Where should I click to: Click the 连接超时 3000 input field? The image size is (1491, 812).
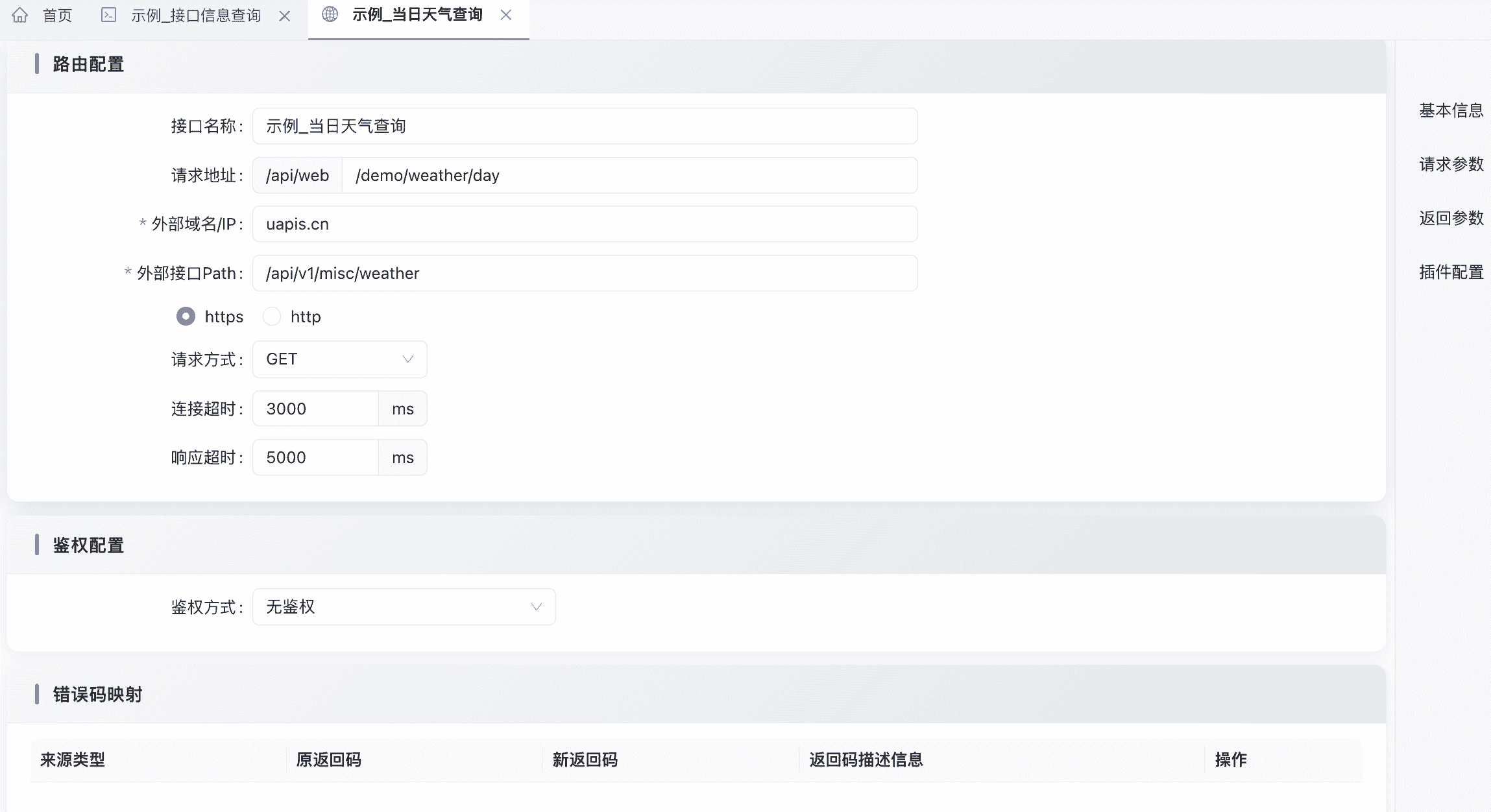tap(315, 409)
